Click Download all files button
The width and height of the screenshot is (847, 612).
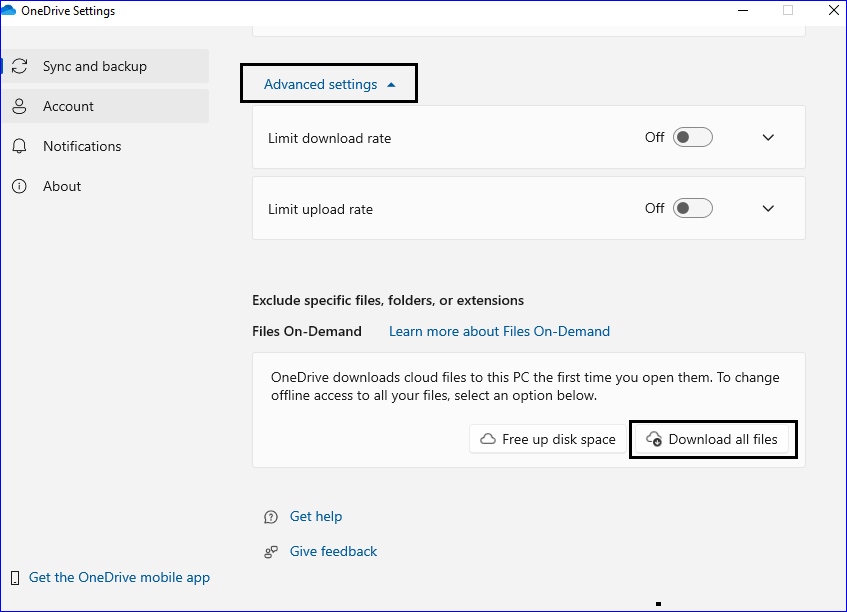tap(712, 439)
